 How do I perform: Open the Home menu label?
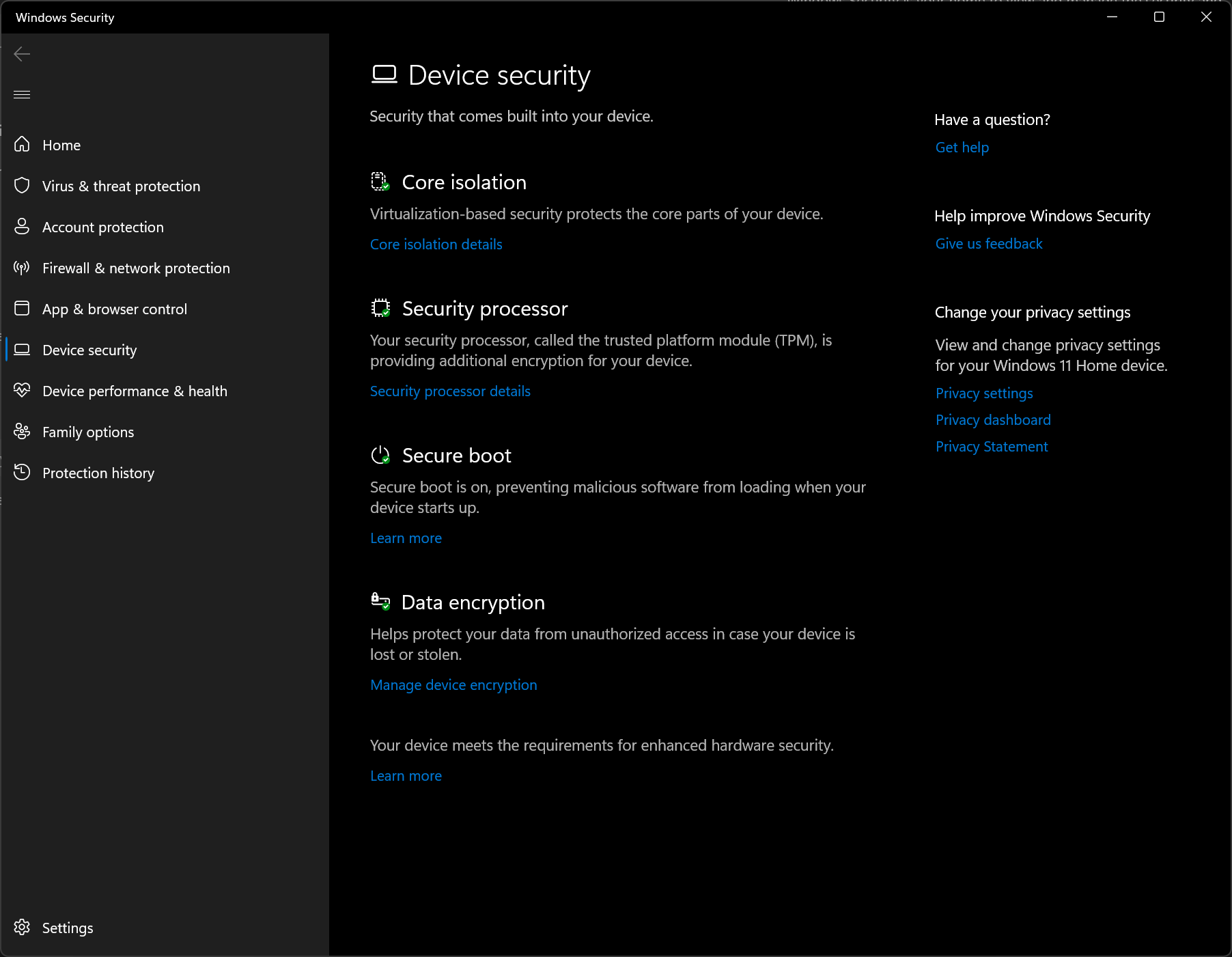point(61,145)
